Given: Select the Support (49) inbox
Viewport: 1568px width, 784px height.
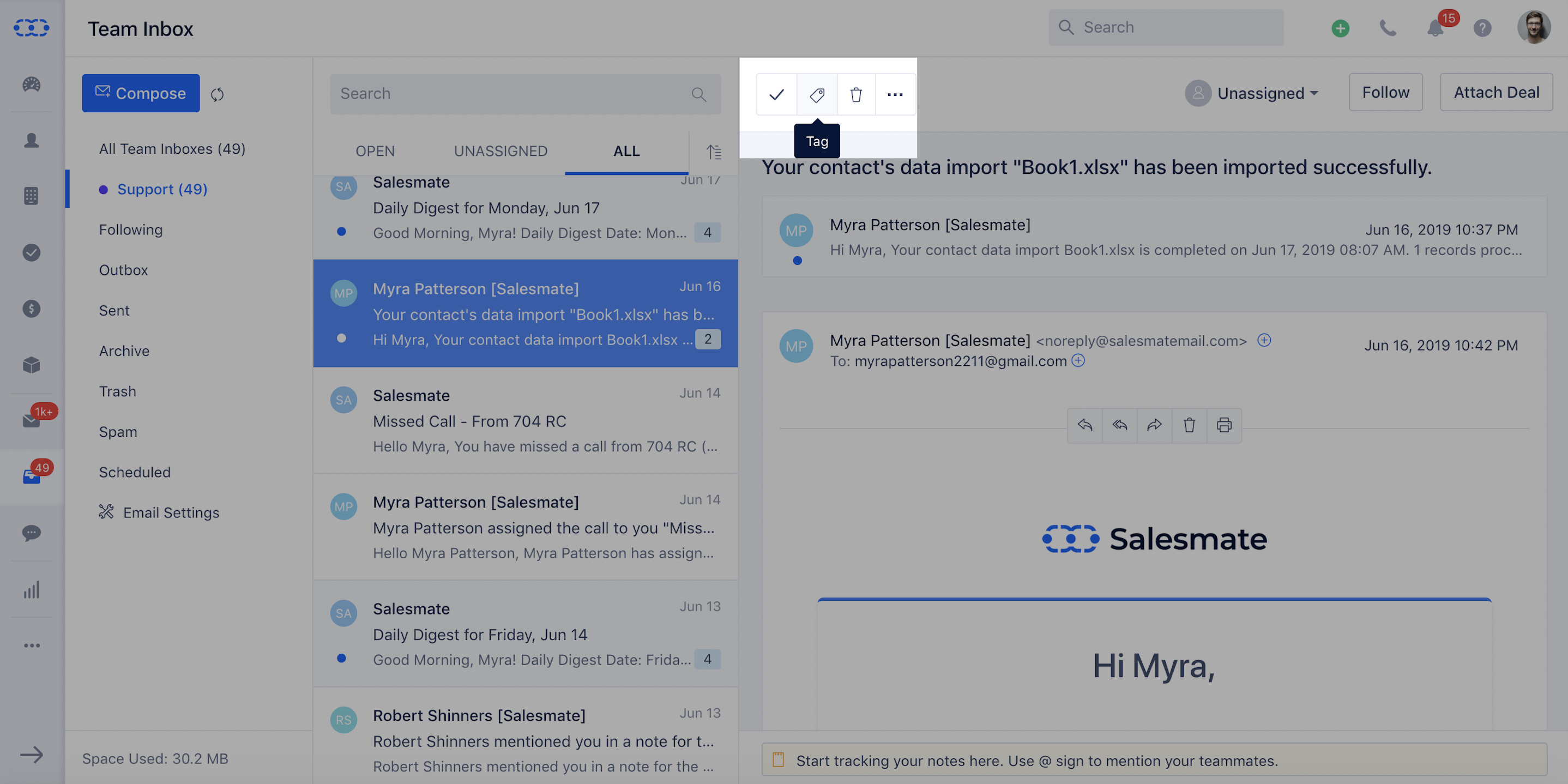Looking at the screenshot, I should (x=162, y=189).
